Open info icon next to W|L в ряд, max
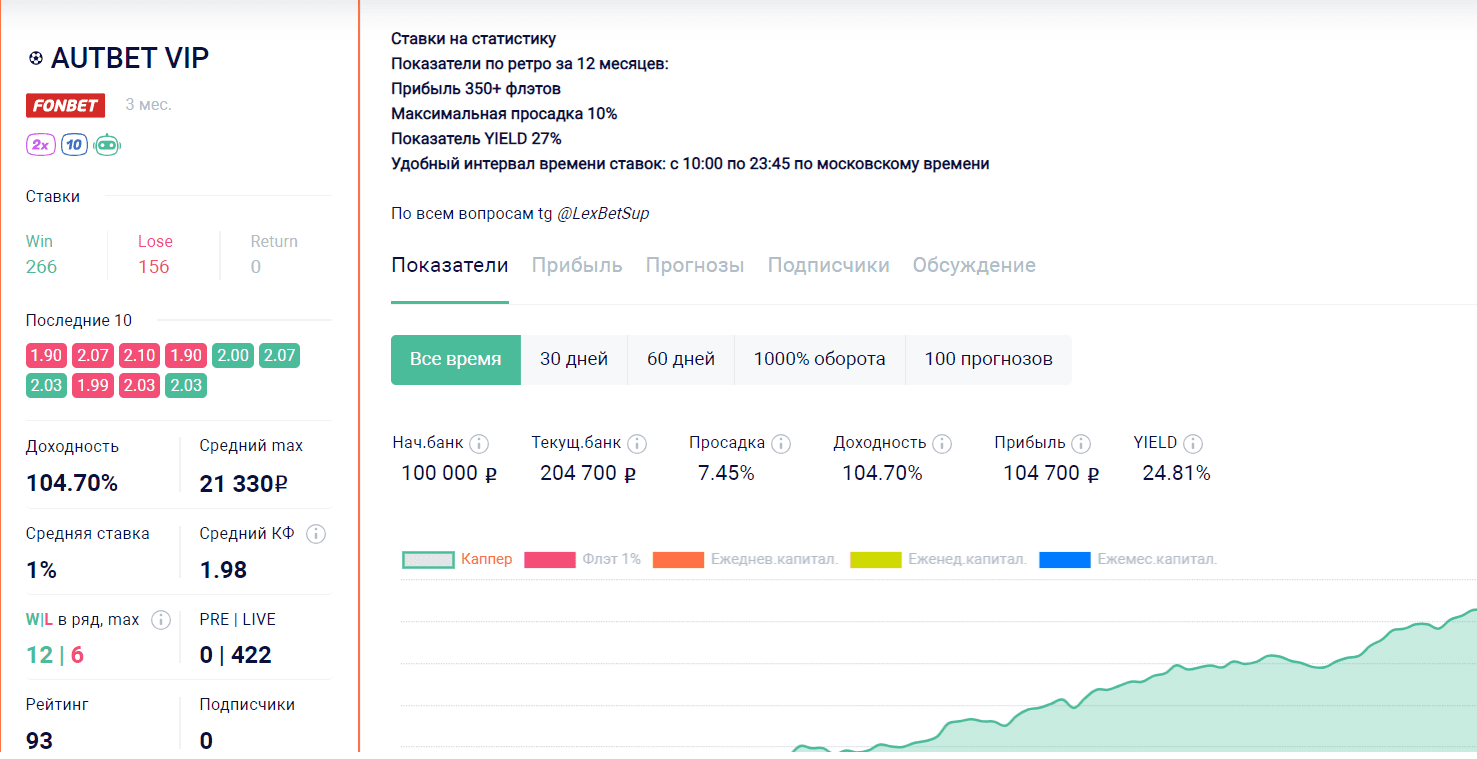This screenshot has width=1477, height=759. pos(160,620)
